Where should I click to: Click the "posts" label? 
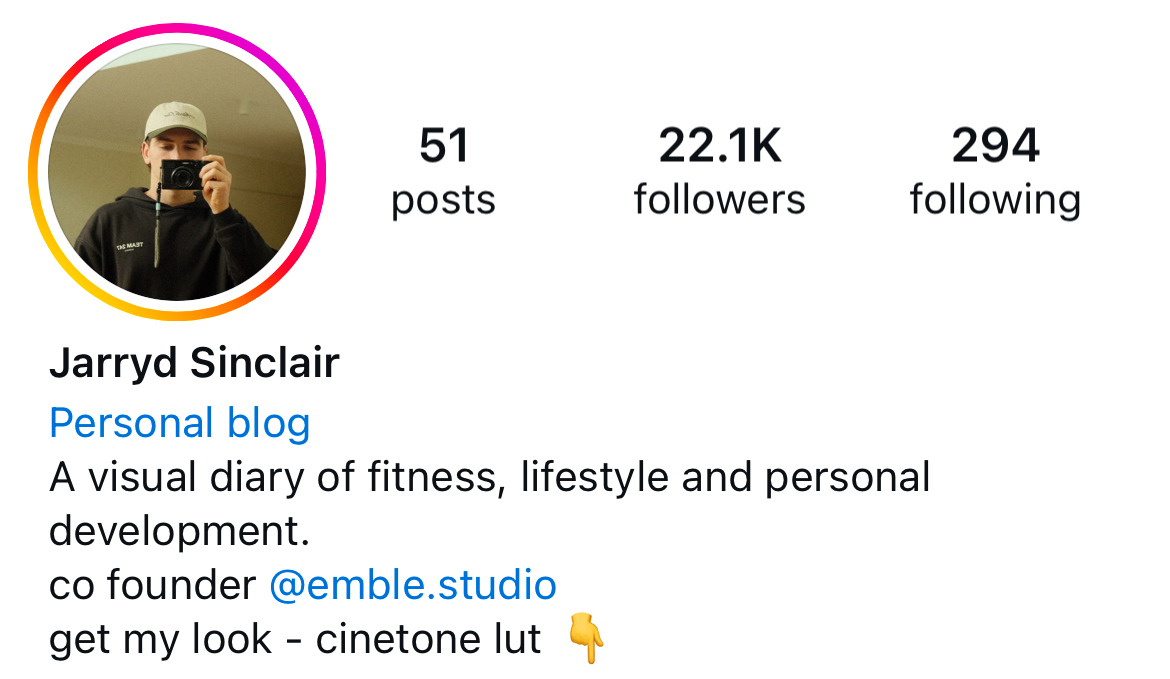pos(443,200)
